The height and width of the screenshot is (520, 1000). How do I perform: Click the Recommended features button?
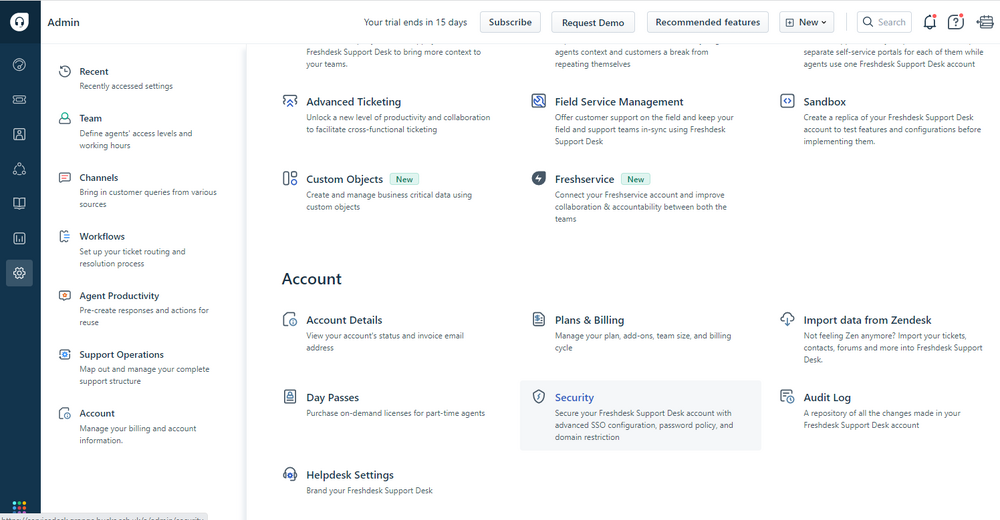point(708,22)
